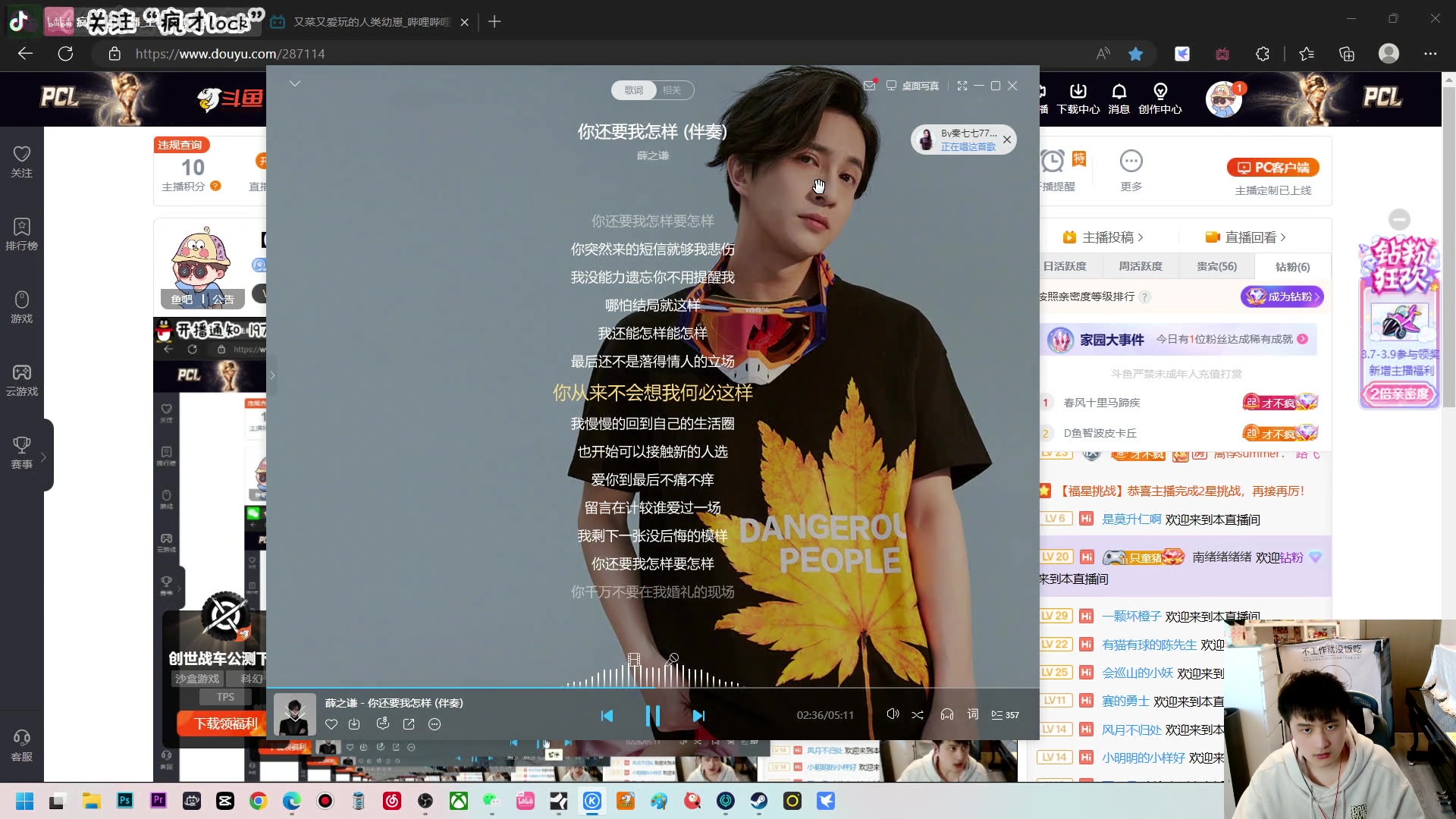Open browser settings ellipsis menu

coord(1430,54)
